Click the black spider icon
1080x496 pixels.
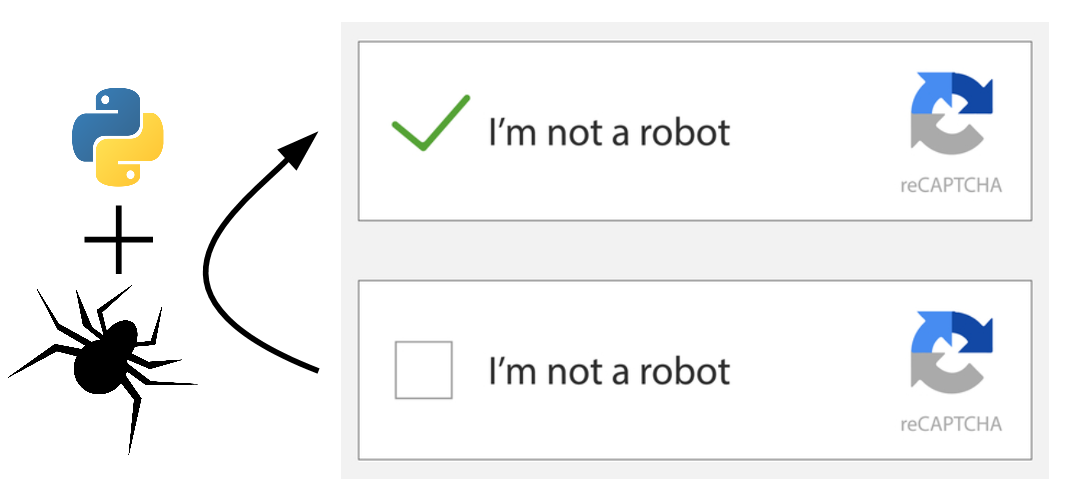103,369
